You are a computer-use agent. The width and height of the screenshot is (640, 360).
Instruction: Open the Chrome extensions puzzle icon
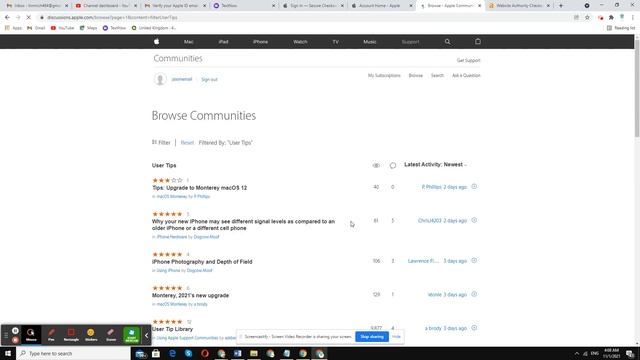(611, 18)
